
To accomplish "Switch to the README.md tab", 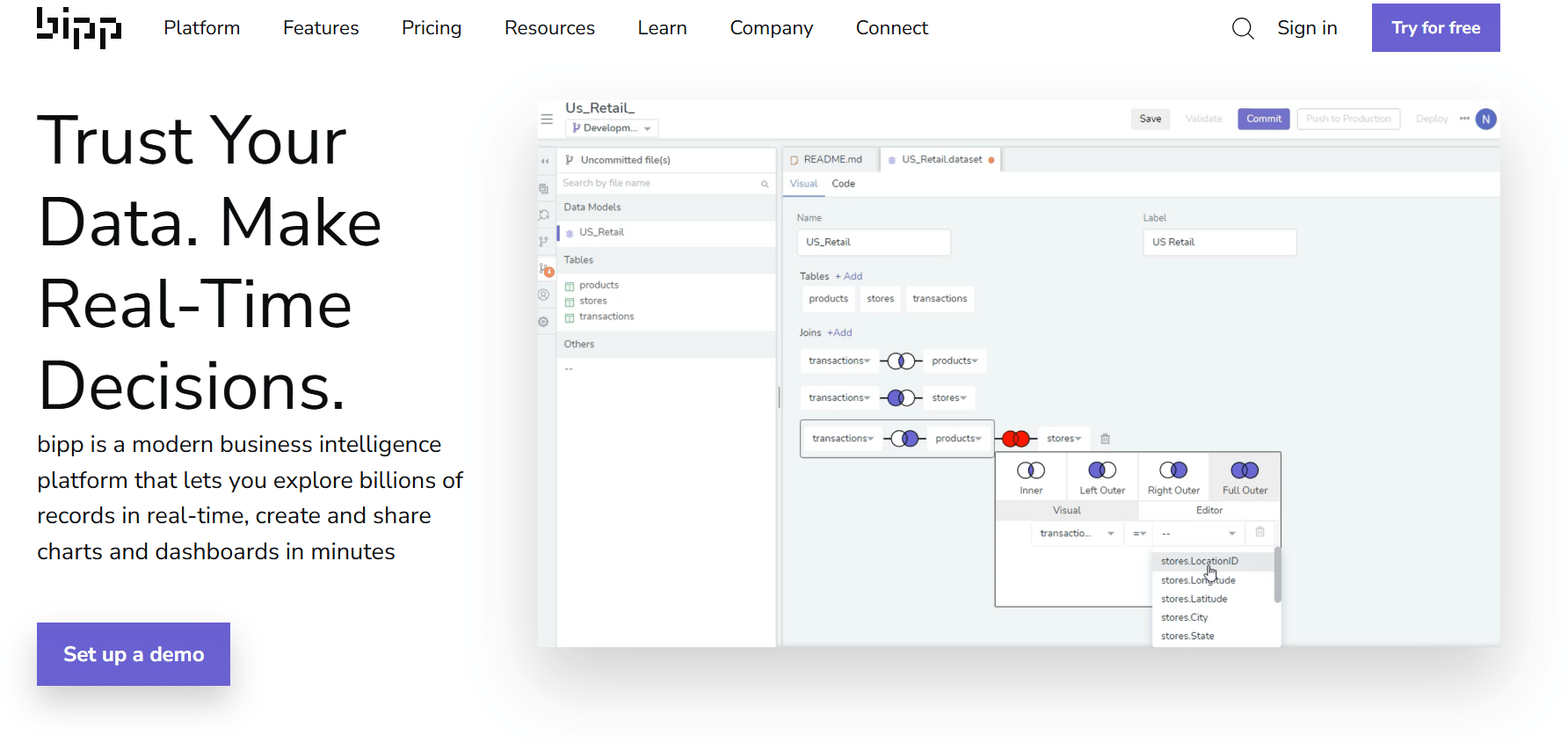I will (x=831, y=159).
